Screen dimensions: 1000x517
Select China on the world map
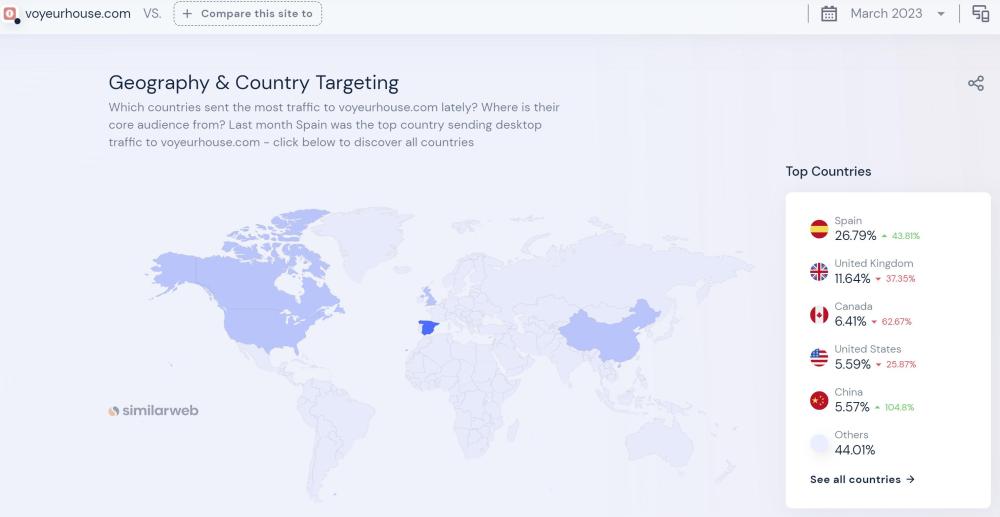click(x=605, y=330)
